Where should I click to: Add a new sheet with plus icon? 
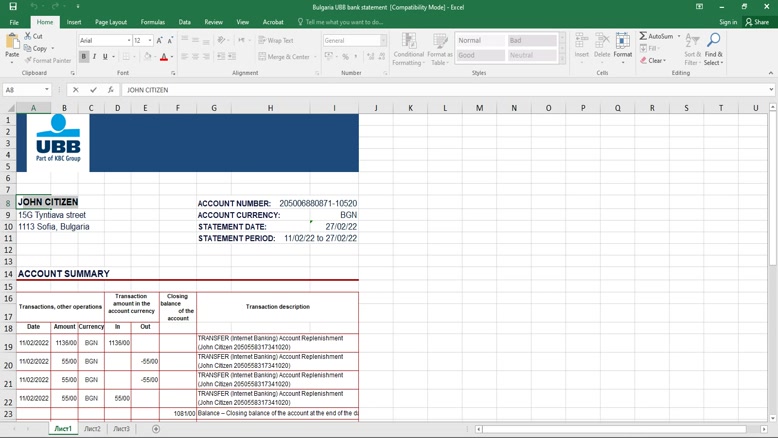click(x=156, y=429)
